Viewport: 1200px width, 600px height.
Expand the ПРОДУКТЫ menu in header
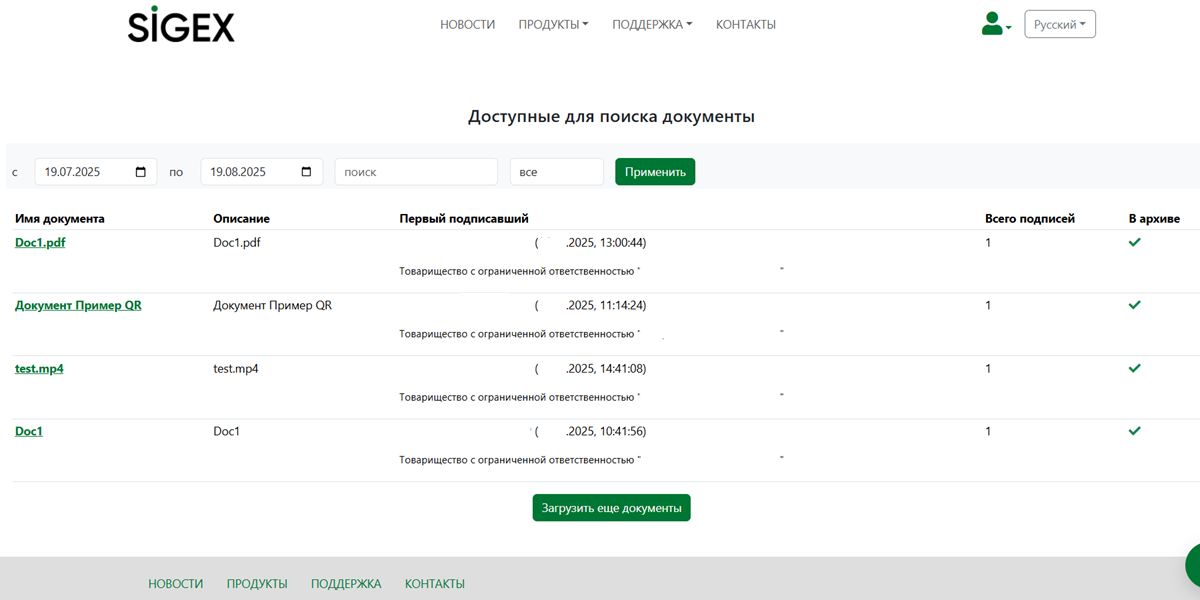(x=553, y=25)
